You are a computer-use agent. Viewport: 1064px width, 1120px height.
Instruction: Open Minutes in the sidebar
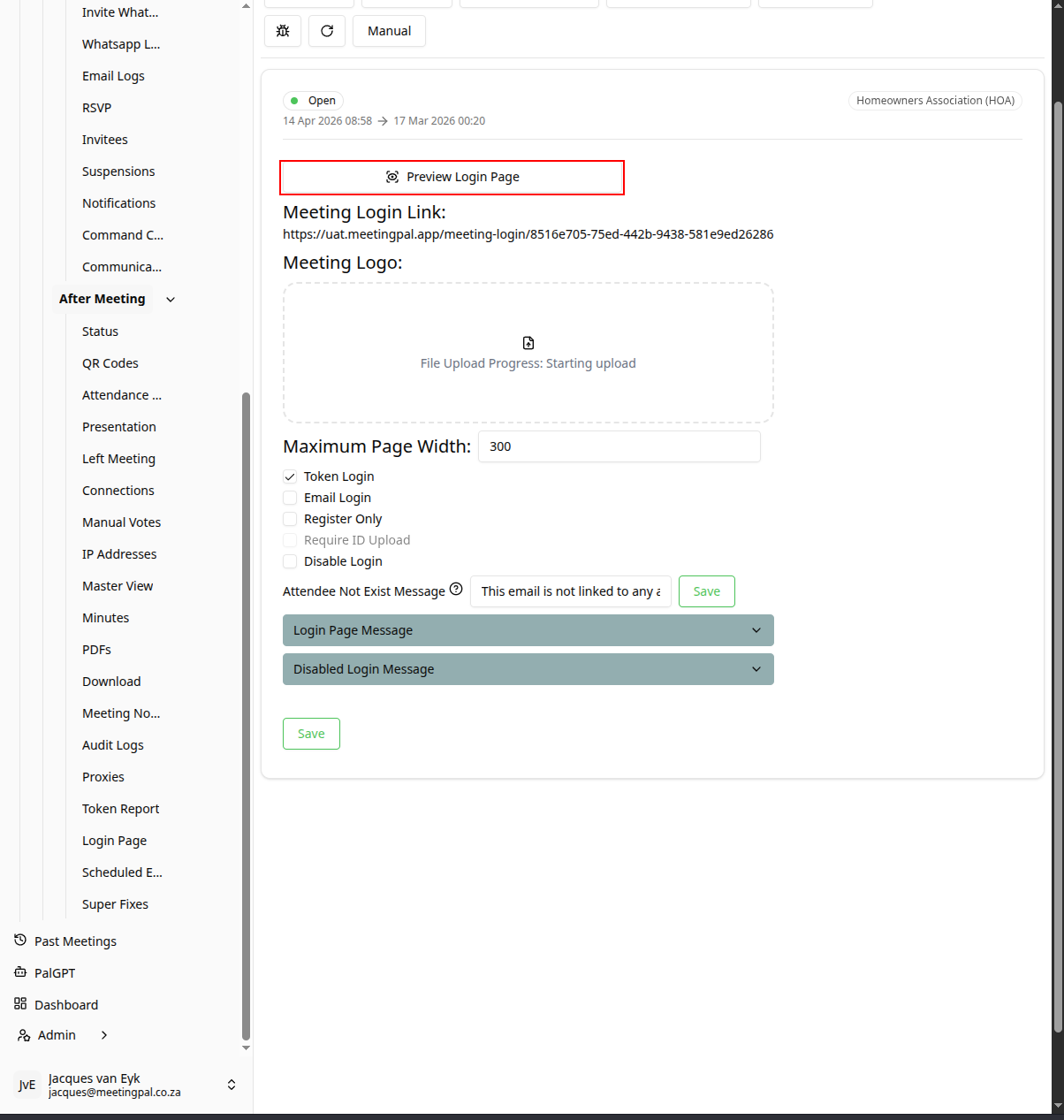click(105, 618)
